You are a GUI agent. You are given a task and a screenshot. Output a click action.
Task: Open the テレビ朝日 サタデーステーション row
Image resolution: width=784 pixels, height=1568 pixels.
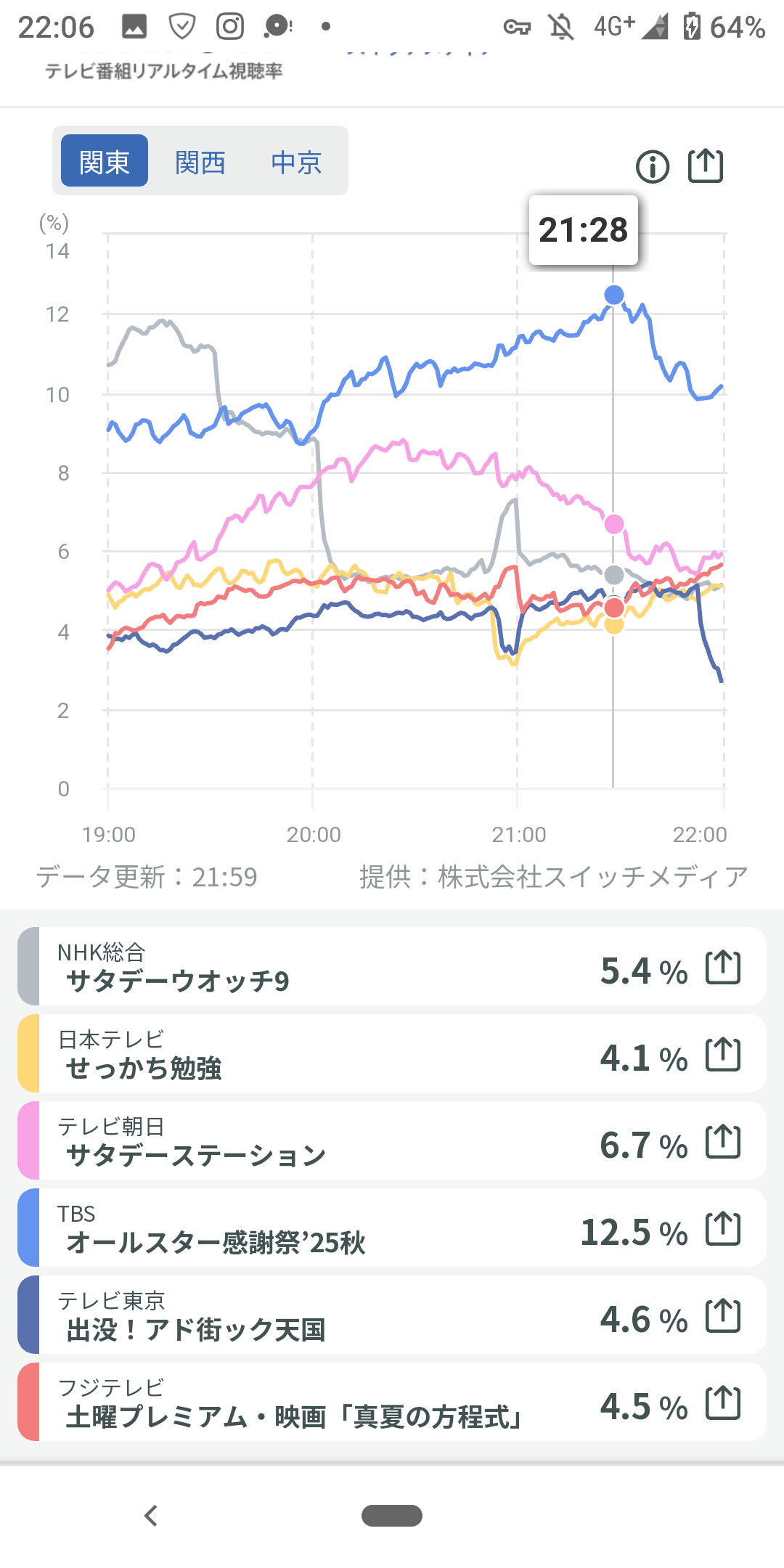coord(290,1142)
